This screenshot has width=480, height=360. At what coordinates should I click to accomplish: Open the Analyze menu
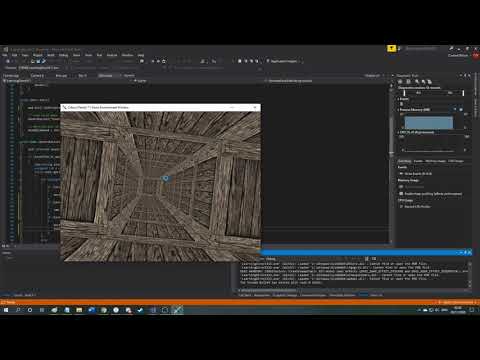[x=112, y=55]
